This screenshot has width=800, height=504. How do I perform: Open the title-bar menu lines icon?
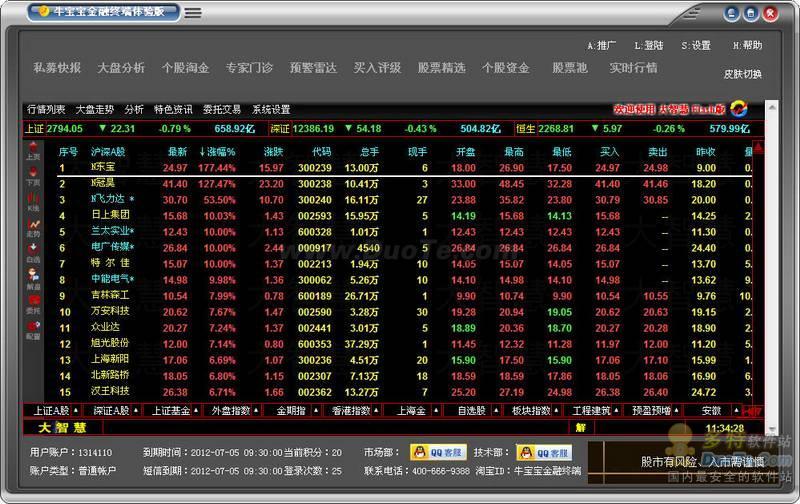pos(192,13)
